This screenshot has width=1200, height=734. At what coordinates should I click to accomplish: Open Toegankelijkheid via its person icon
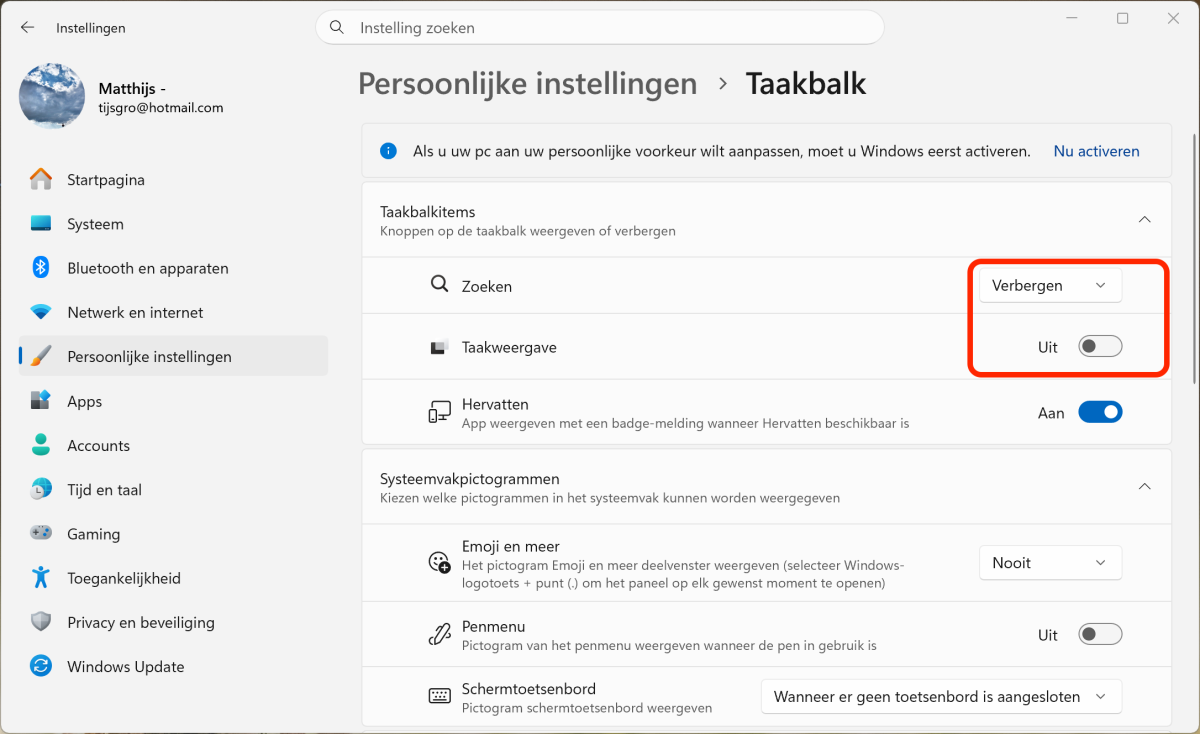tap(41, 578)
